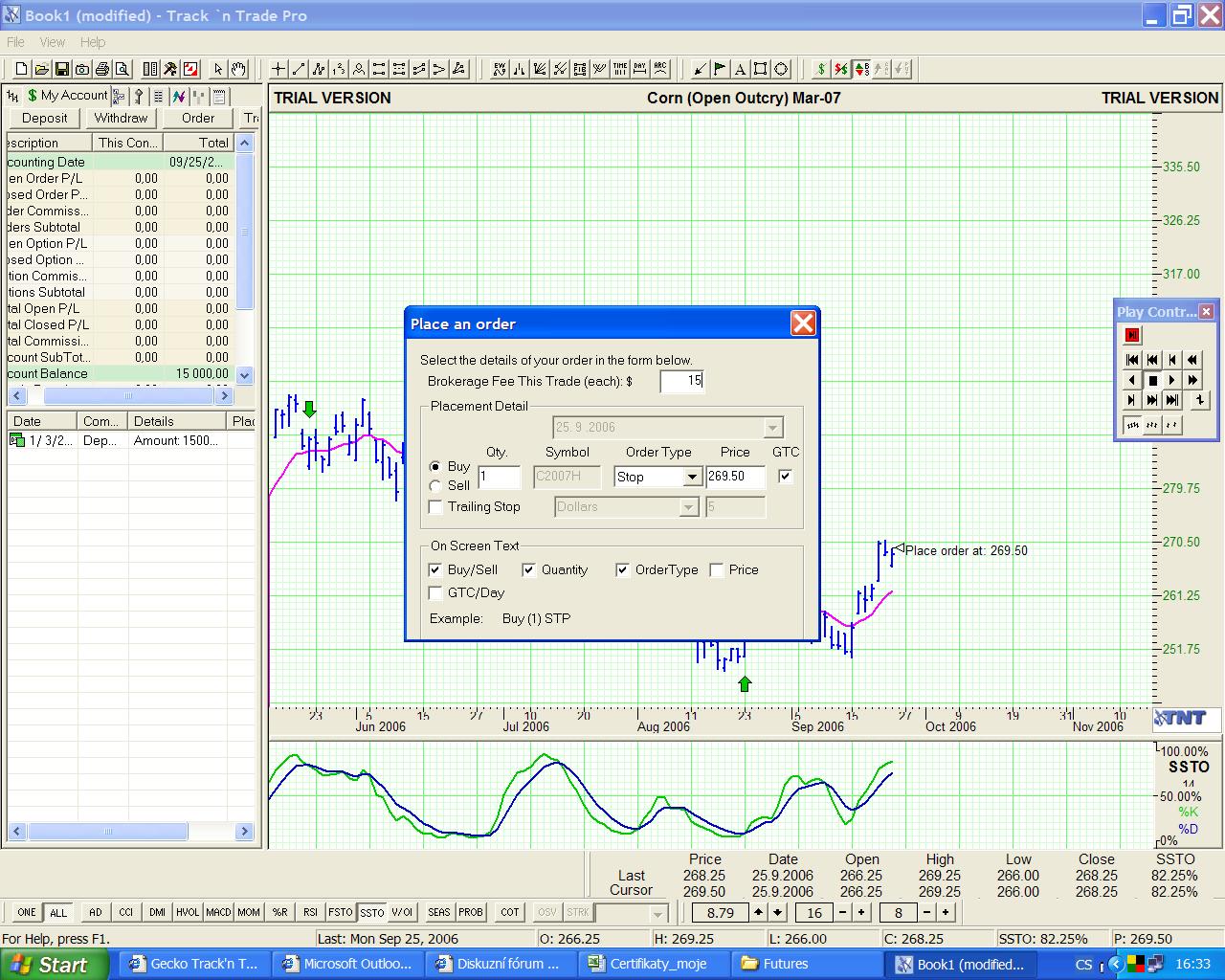
Task: Open the File menu
Action: point(15,42)
